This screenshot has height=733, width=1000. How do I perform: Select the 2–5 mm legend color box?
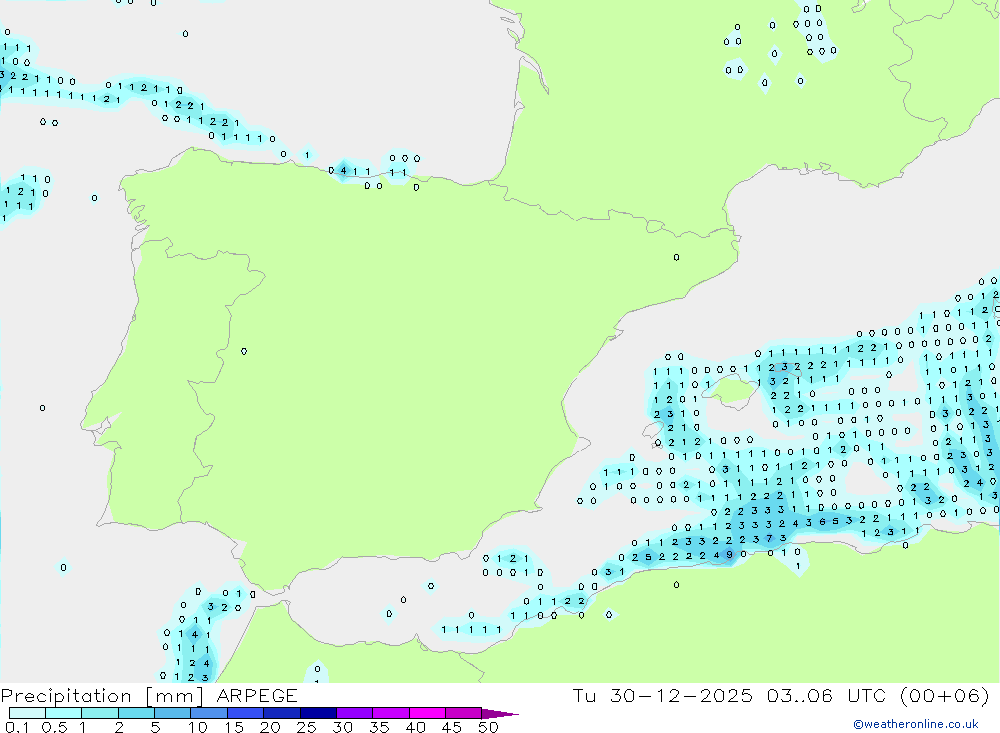pos(136,713)
